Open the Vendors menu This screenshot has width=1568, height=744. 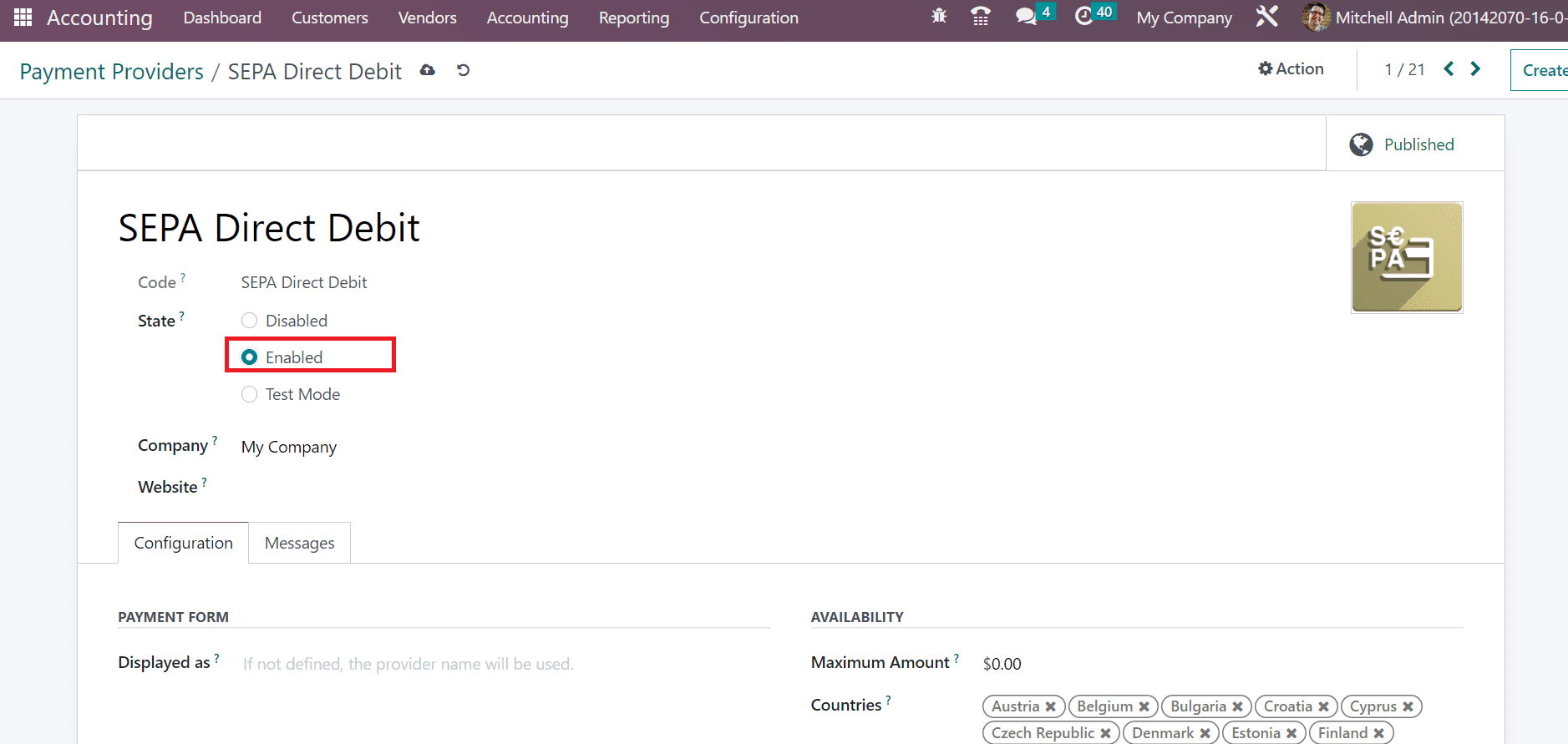427,18
